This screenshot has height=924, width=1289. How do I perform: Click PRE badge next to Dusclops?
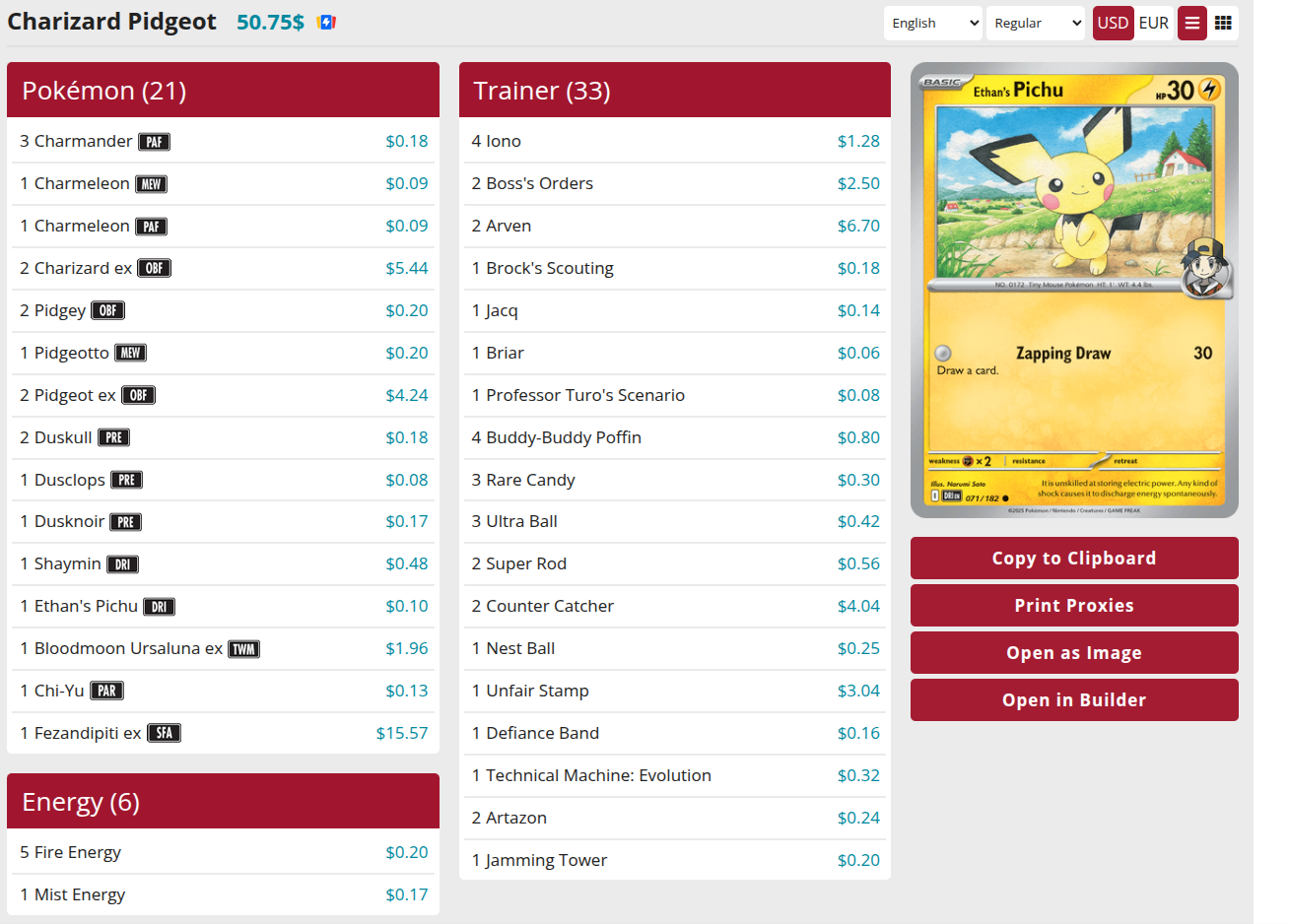[x=126, y=480]
